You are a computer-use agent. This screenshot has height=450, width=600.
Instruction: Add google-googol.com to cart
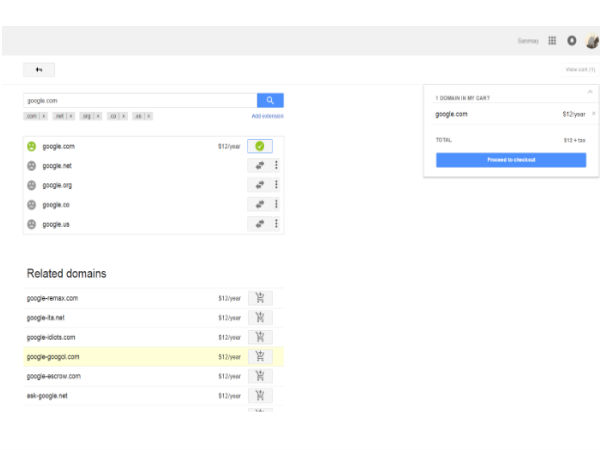259,356
